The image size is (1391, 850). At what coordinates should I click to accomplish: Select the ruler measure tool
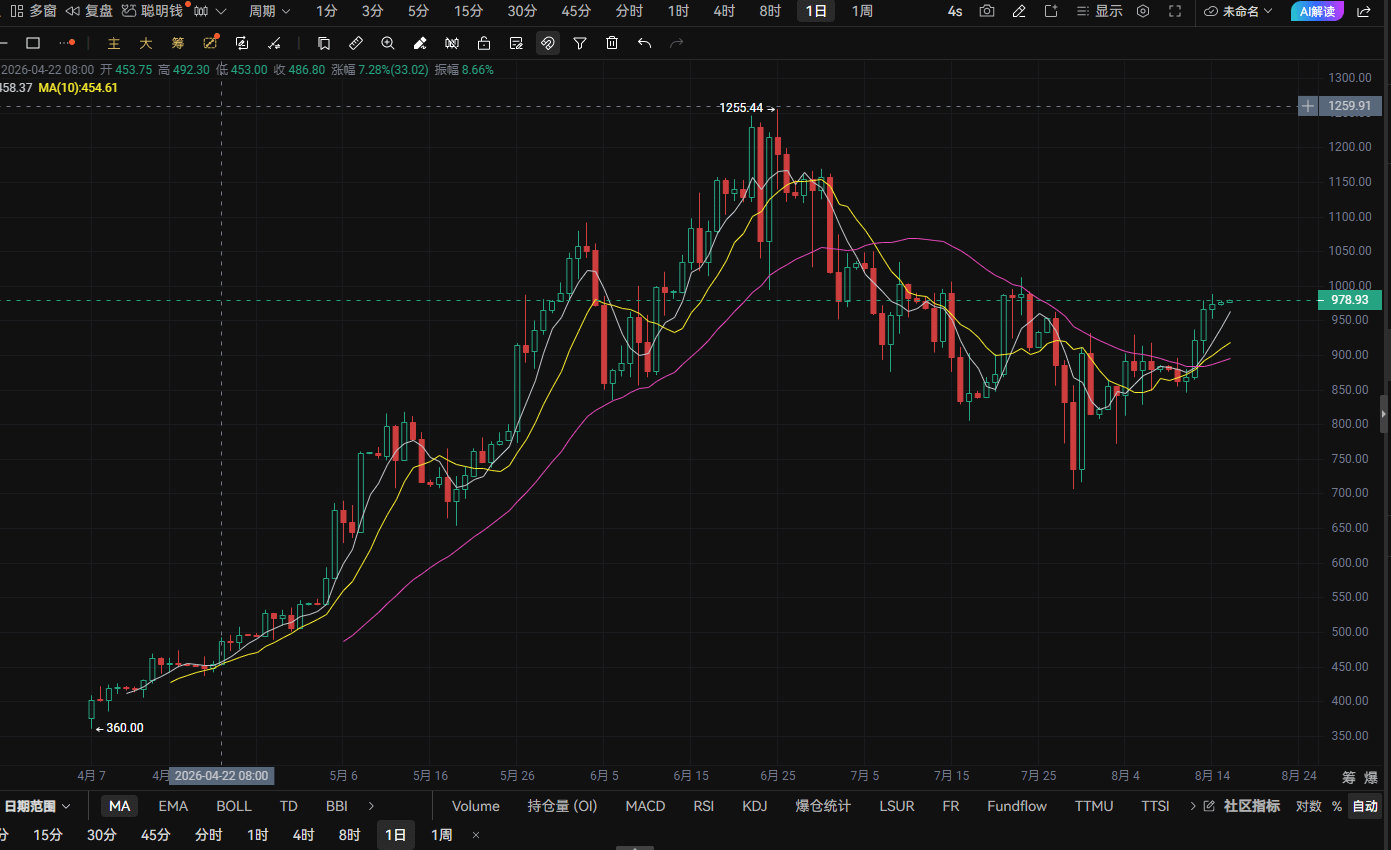(356, 43)
